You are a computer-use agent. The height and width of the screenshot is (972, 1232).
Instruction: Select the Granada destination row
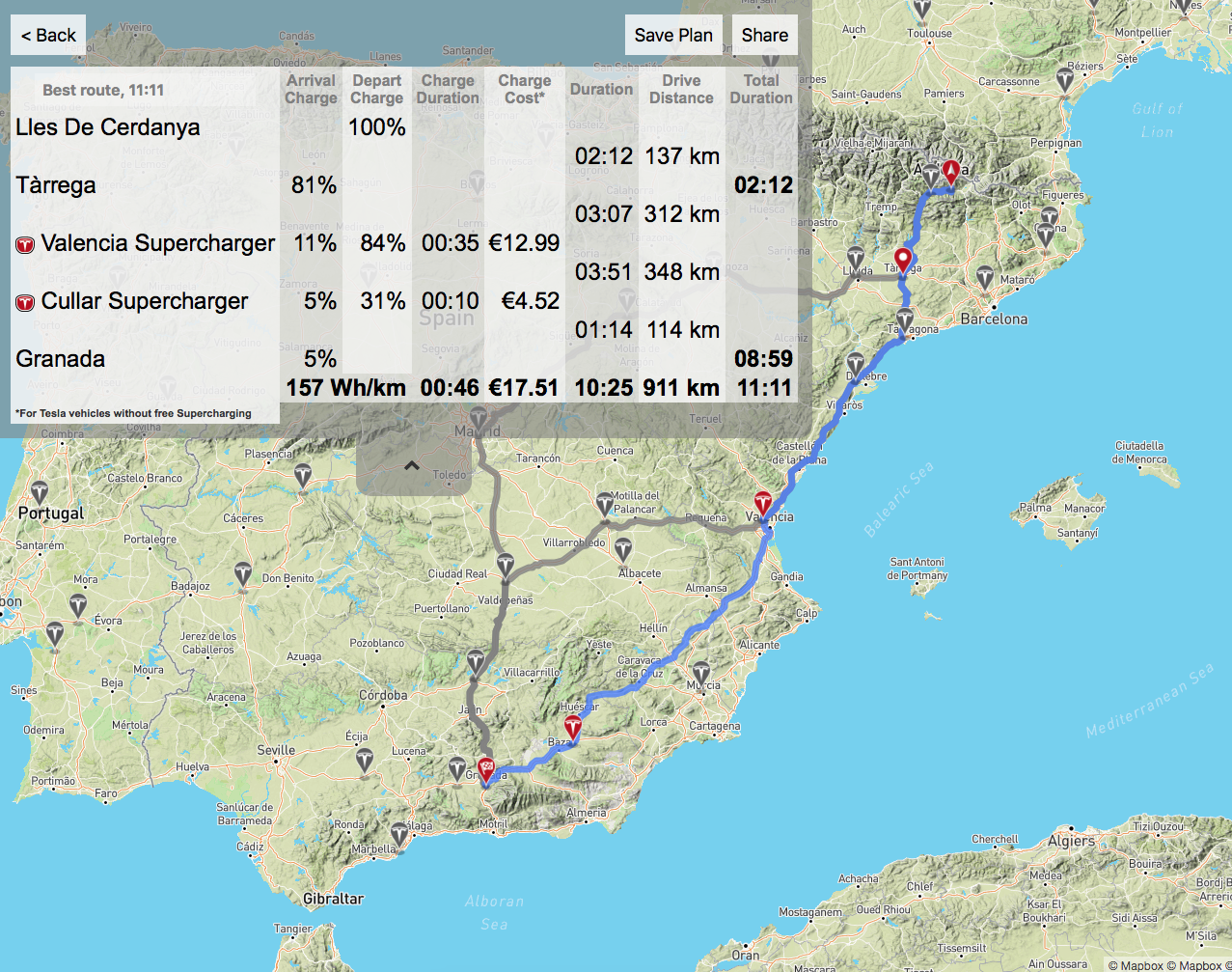tap(61, 359)
